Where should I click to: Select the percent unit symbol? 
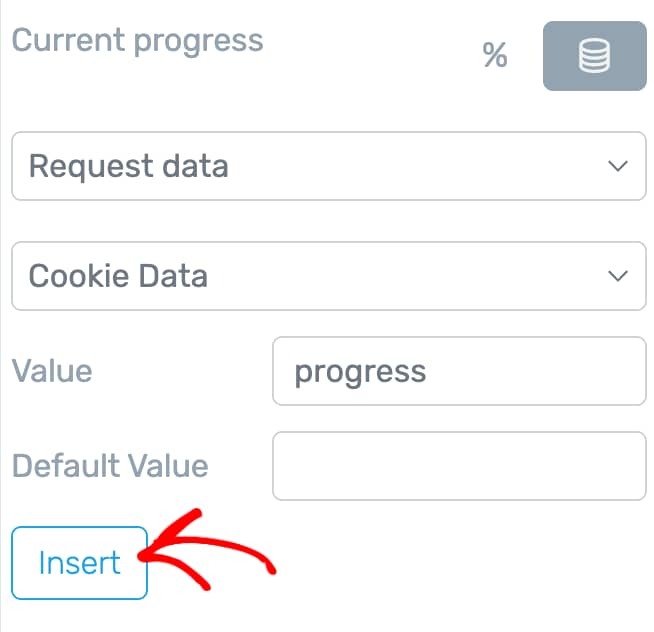coord(495,55)
